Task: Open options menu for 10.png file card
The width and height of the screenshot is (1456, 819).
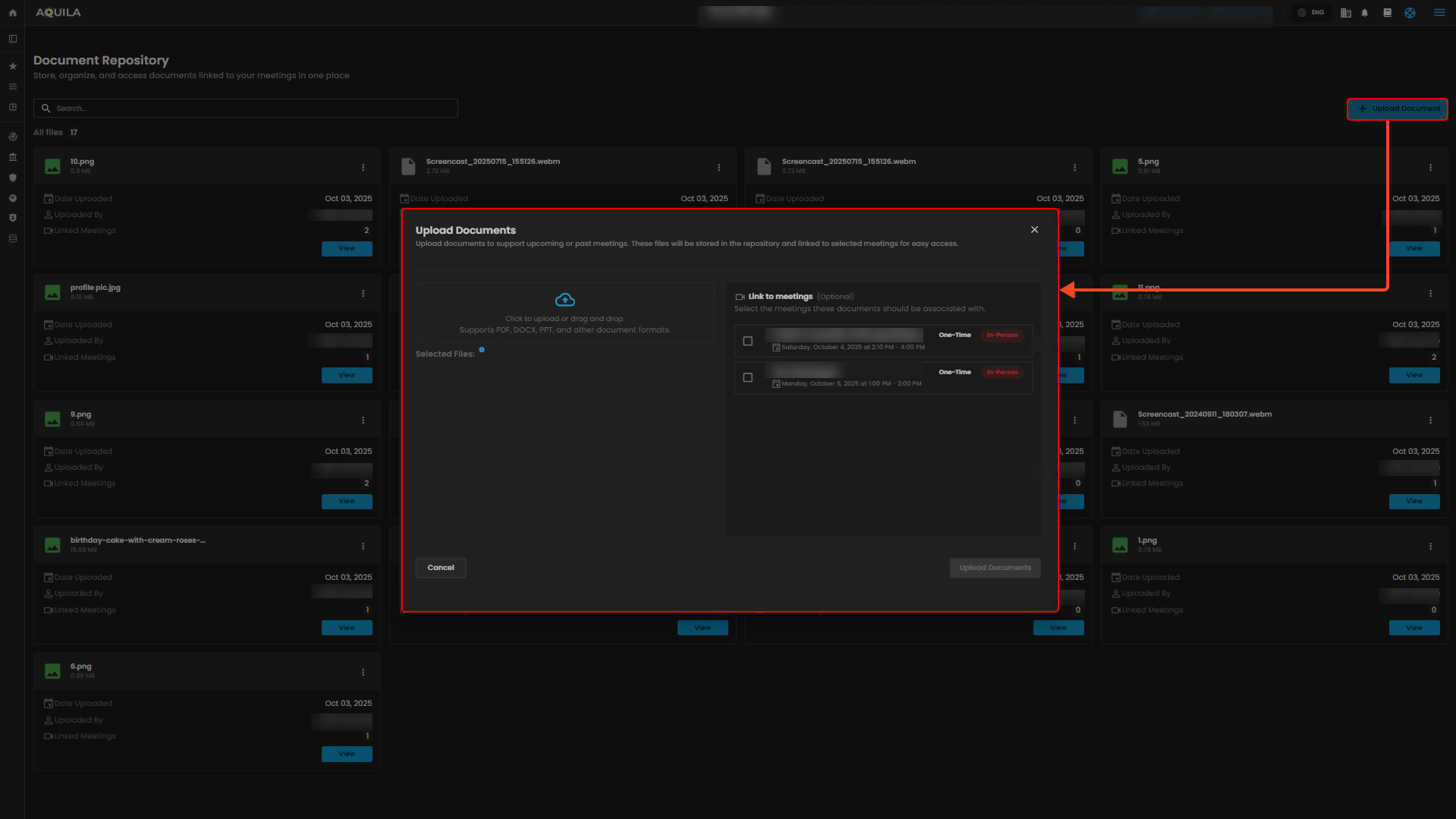Action: point(363,168)
